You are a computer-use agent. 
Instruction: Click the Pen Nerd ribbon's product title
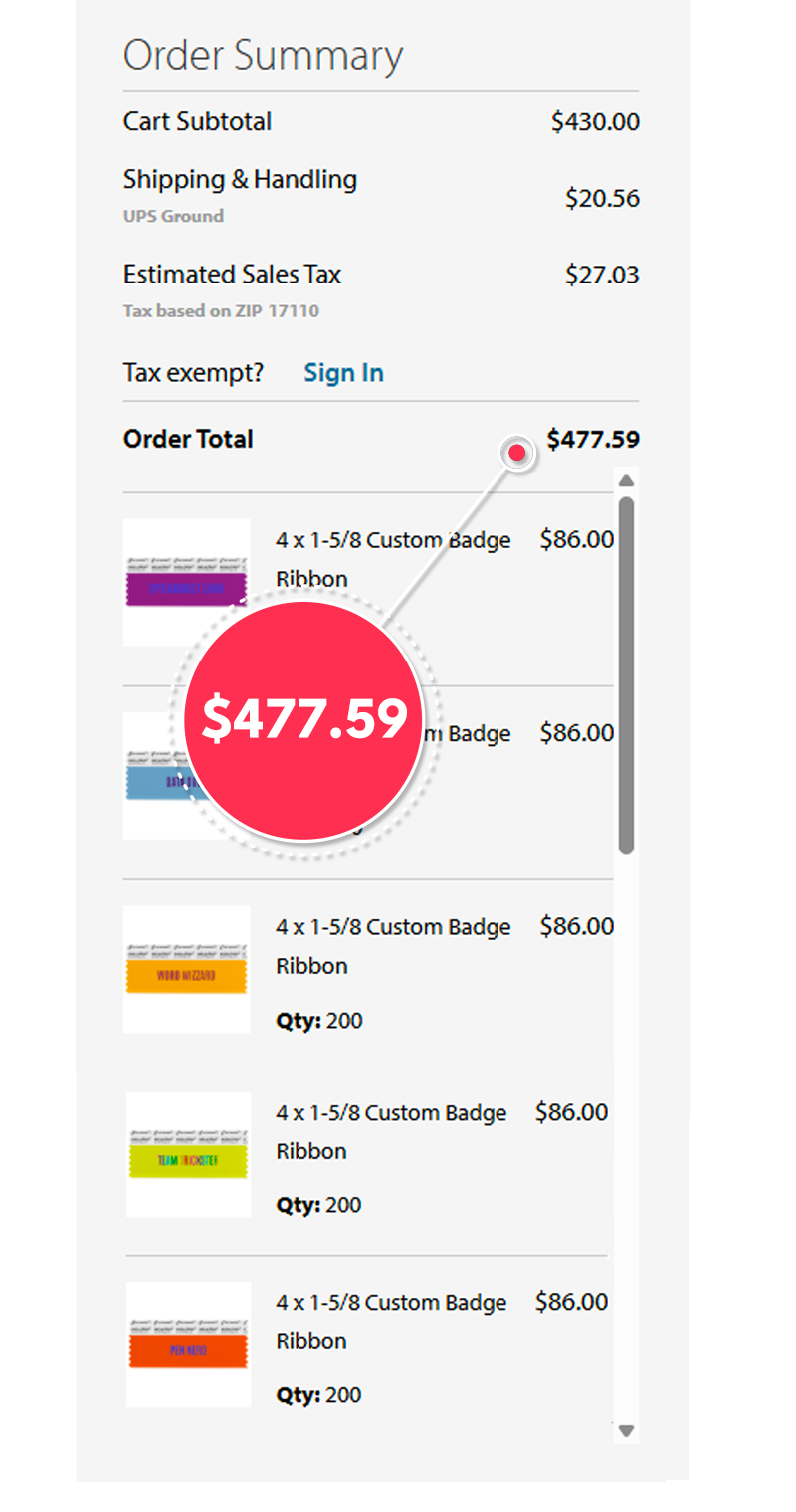click(x=390, y=1321)
